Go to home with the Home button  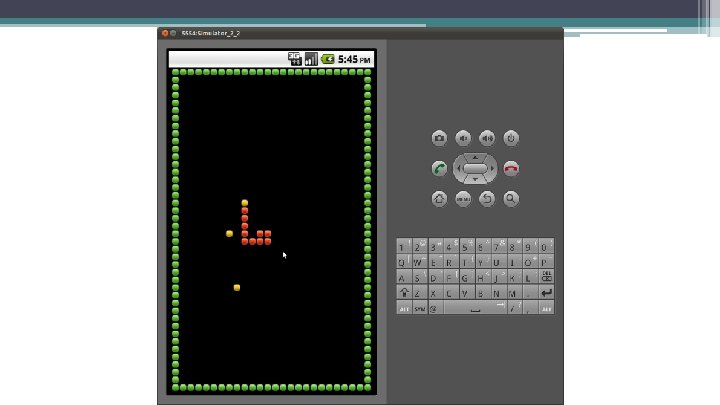click(x=439, y=199)
